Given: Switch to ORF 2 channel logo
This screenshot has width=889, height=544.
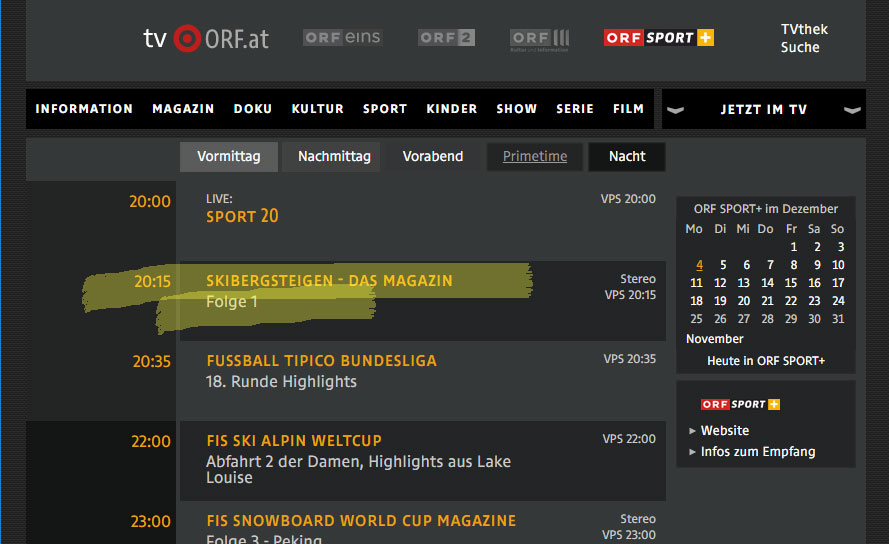Looking at the screenshot, I should tap(446, 37).
